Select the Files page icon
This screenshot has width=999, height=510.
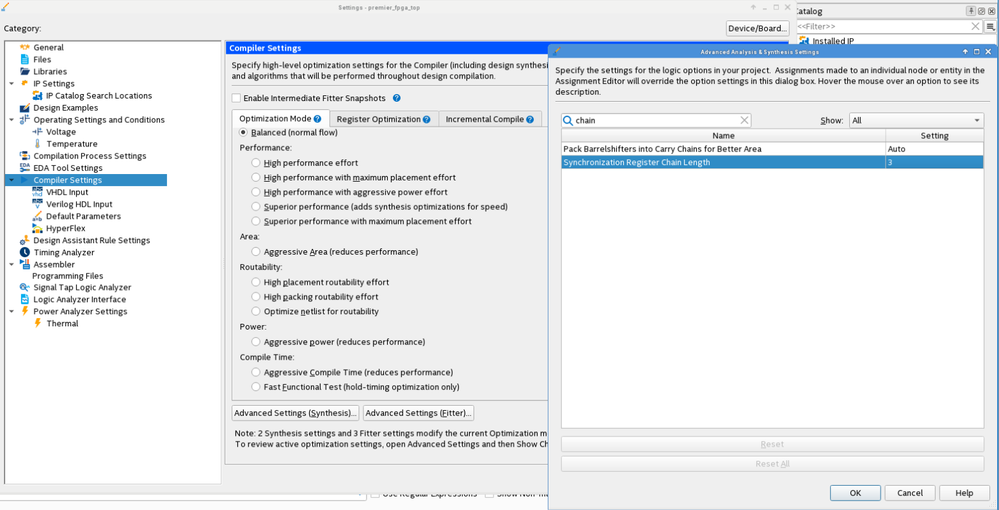25,59
